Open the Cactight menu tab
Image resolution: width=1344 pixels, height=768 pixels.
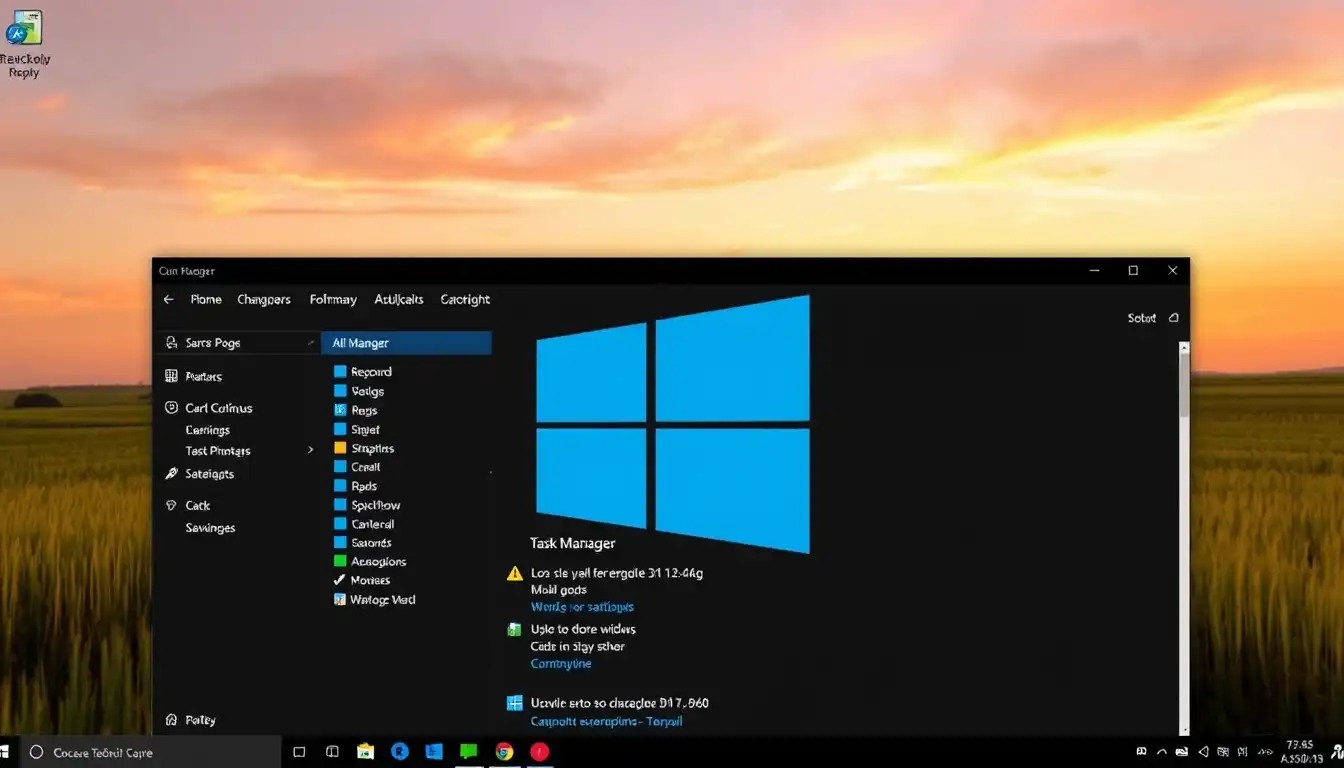(465, 299)
